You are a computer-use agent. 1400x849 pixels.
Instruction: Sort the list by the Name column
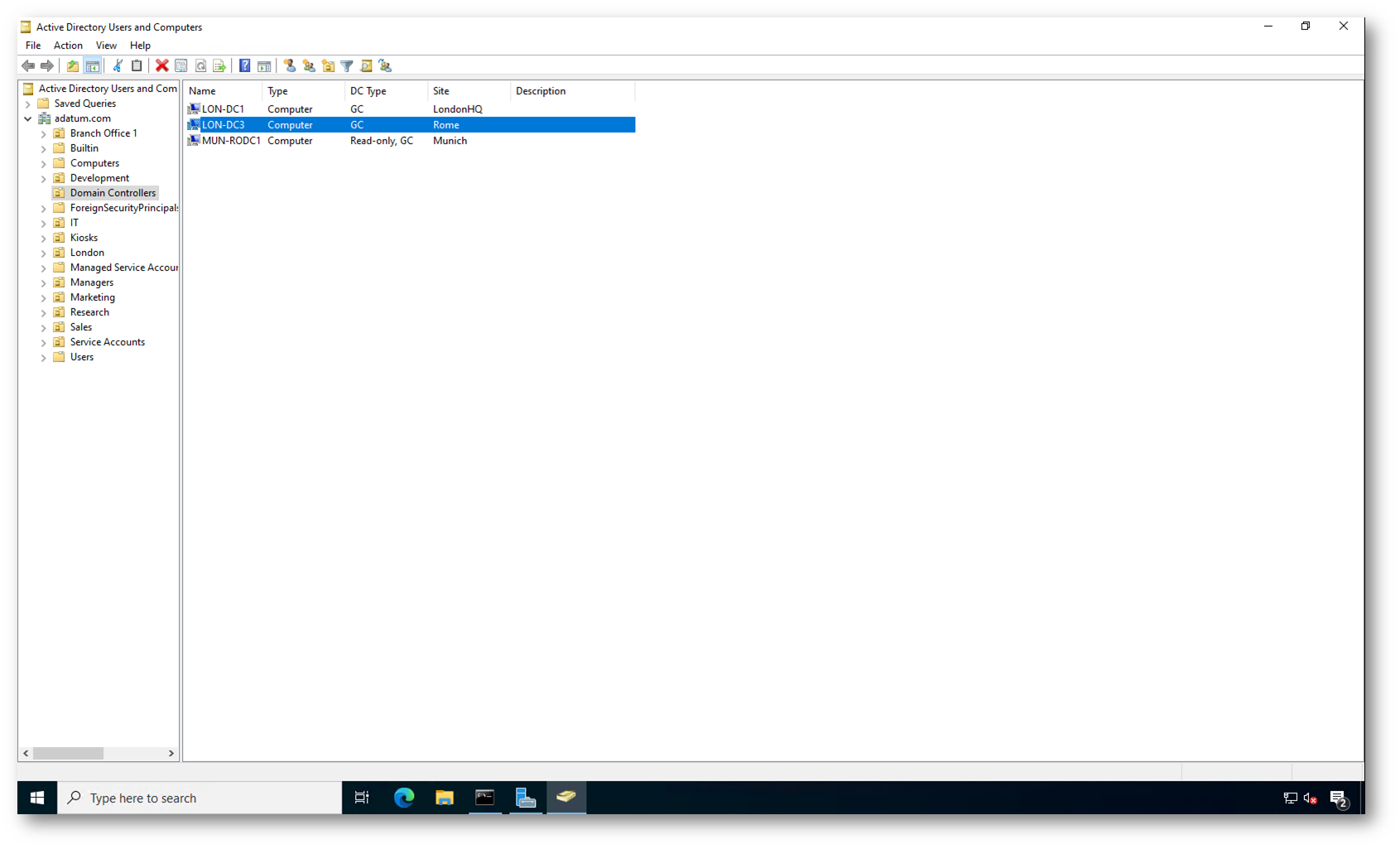[x=223, y=91]
